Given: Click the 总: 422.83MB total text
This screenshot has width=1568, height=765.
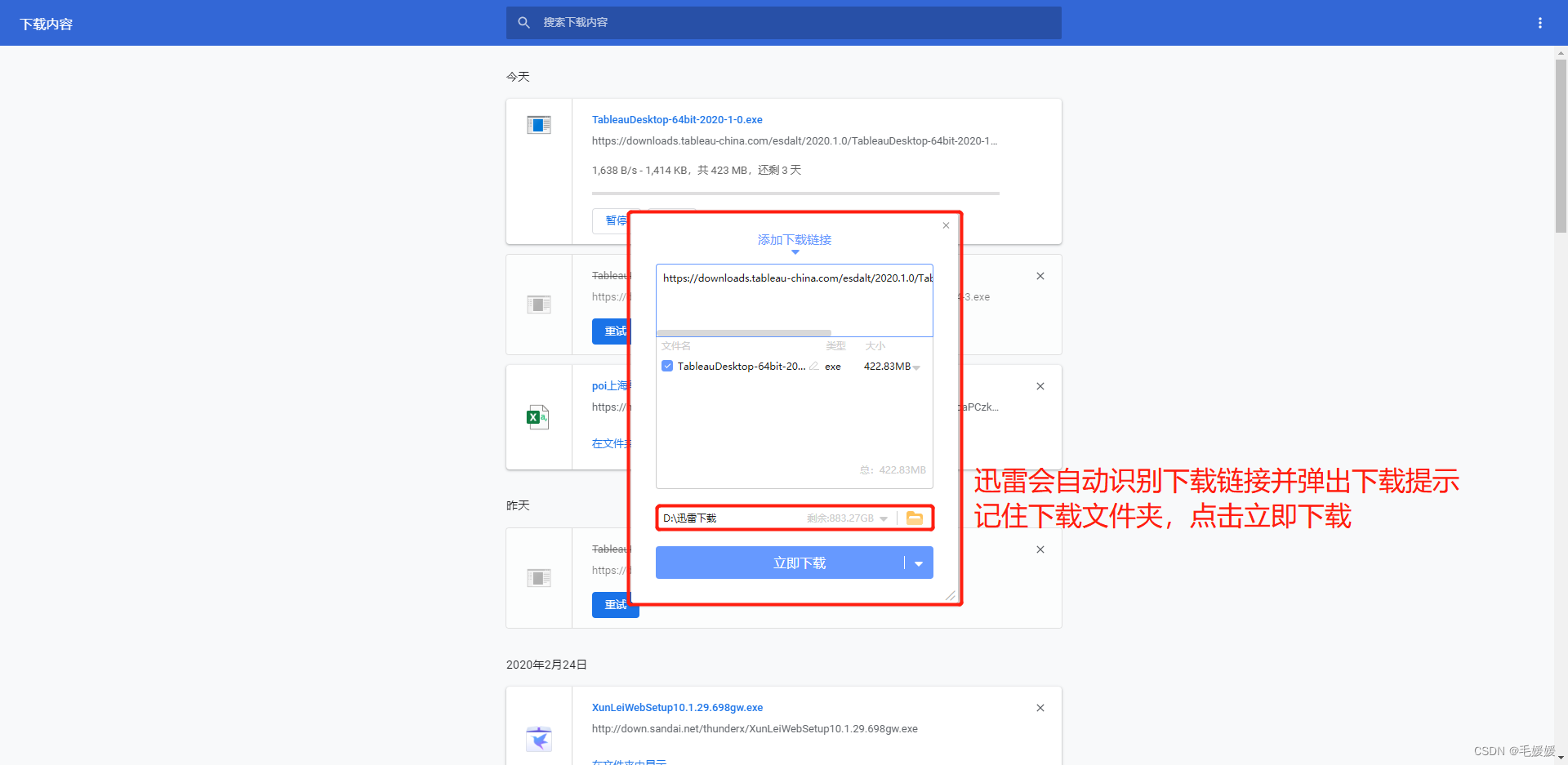Looking at the screenshot, I should click(893, 470).
